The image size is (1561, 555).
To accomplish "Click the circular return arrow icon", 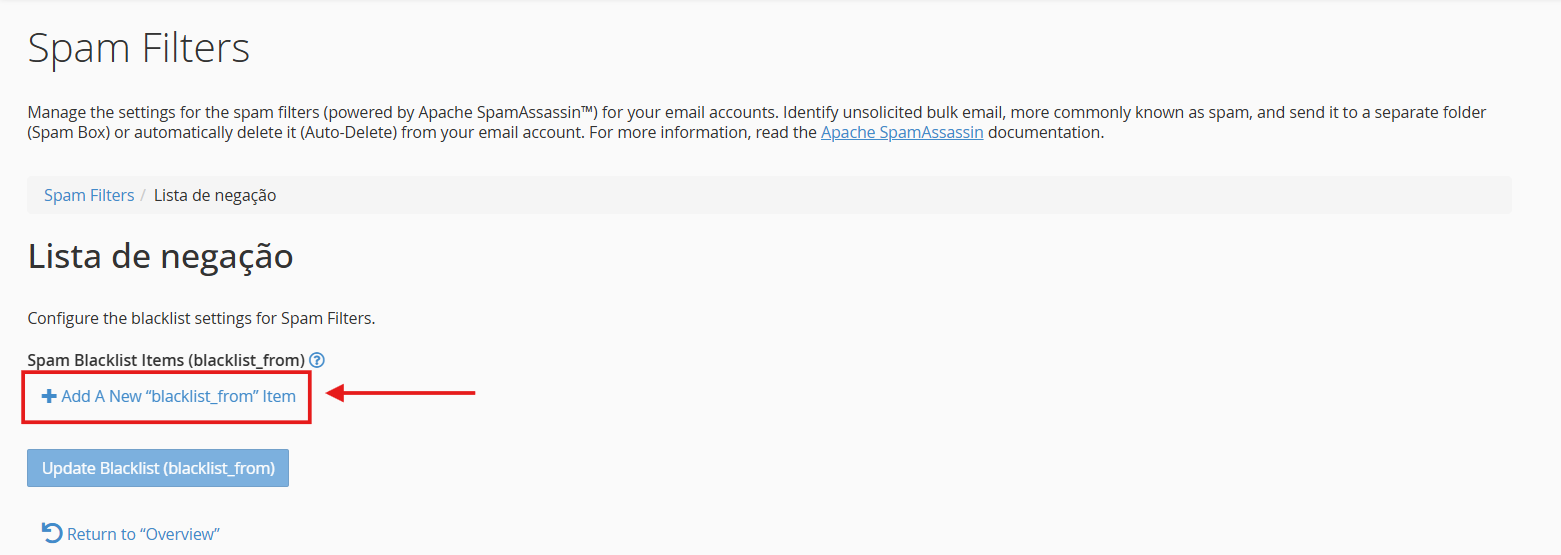I will 52,533.
